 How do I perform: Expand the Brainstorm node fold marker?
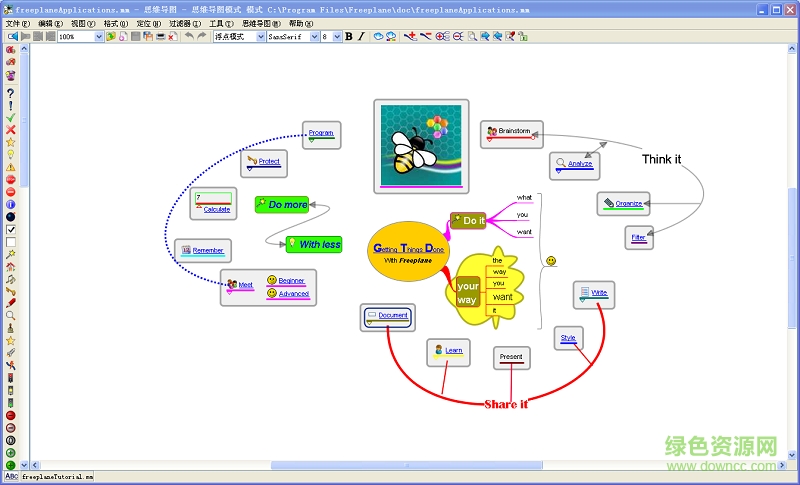pyautogui.click(x=489, y=139)
